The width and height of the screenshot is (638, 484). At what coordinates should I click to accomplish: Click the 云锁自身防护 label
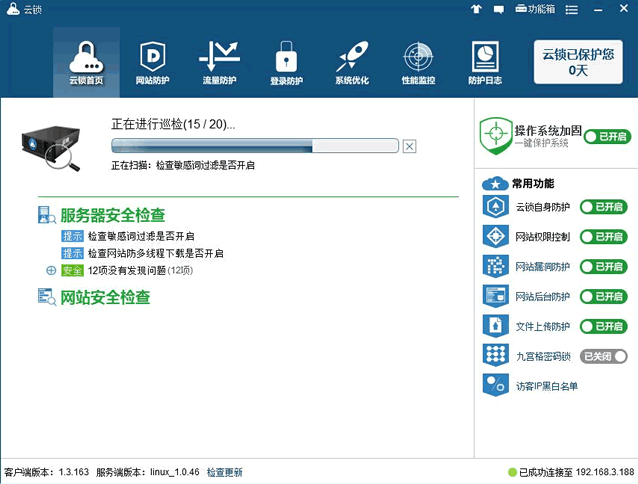click(x=543, y=207)
